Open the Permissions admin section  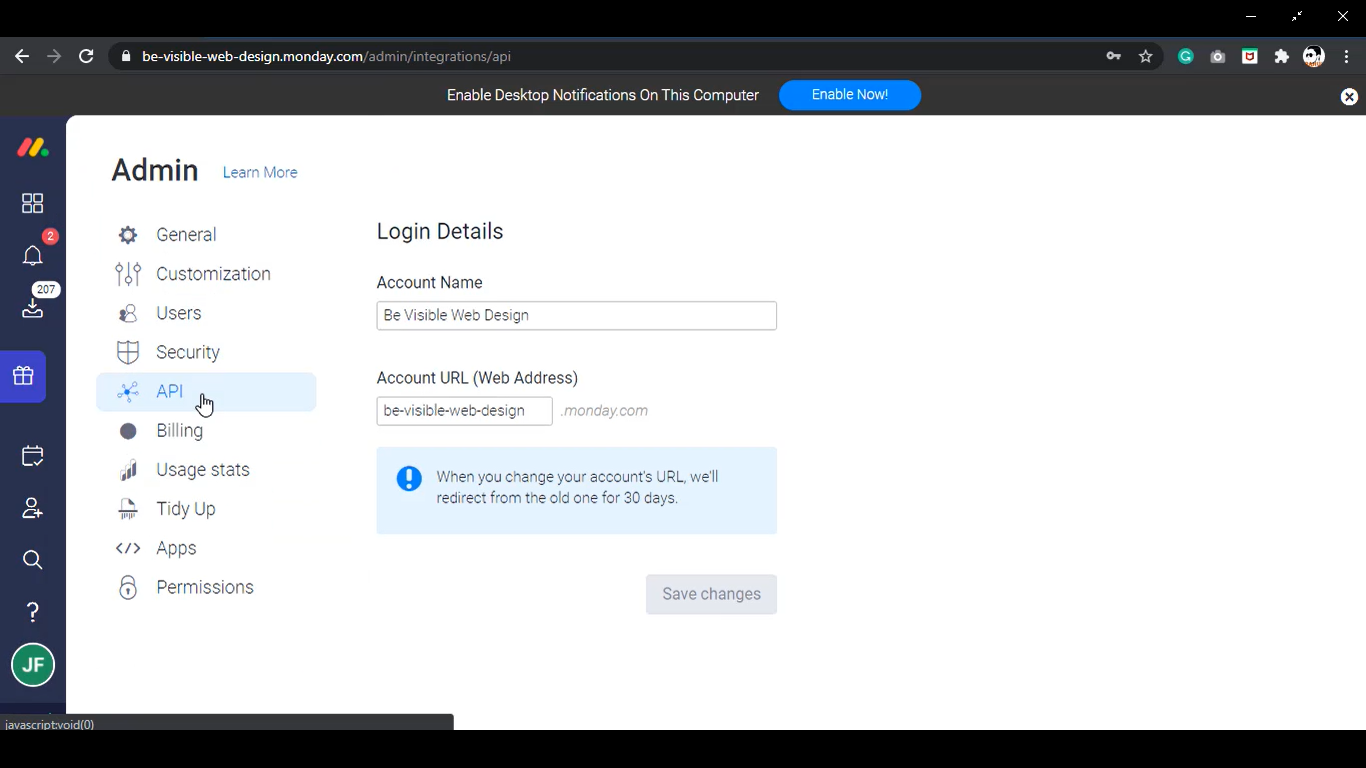pyautogui.click(x=205, y=587)
